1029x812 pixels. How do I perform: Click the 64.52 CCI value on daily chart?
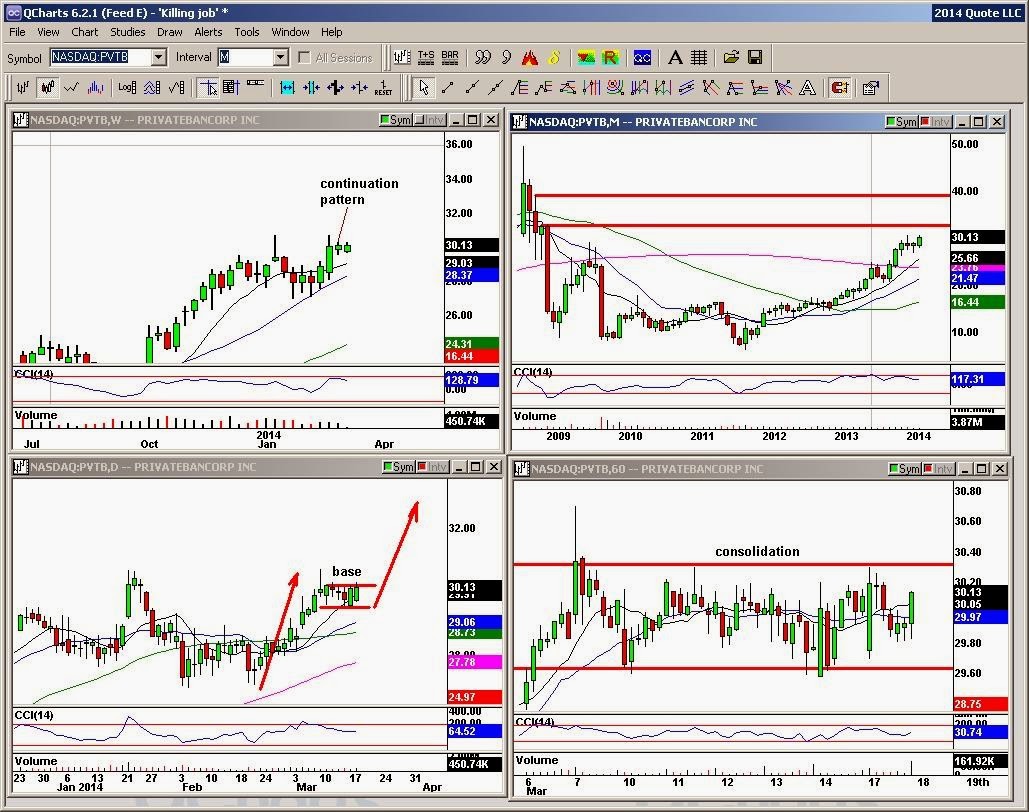(474, 731)
